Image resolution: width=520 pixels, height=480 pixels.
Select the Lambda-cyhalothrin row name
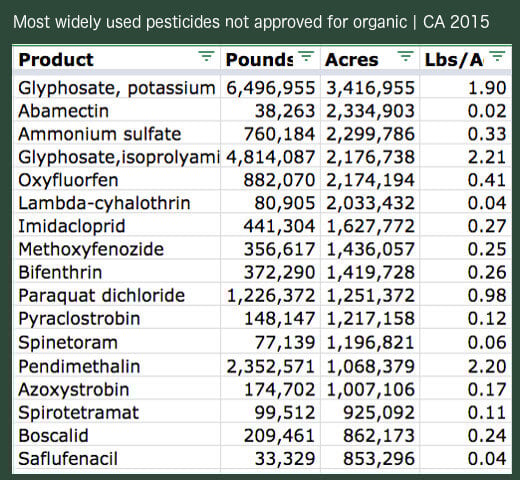(x=104, y=203)
